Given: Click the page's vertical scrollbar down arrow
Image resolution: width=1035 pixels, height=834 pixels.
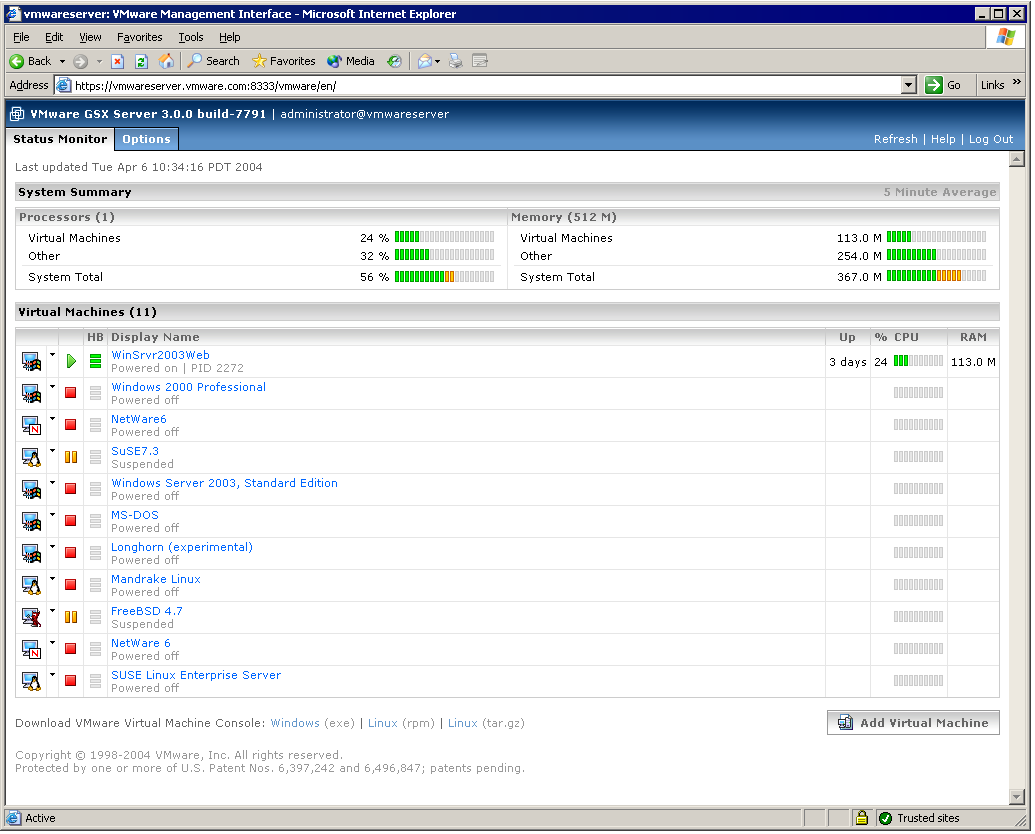Looking at the screenshot, I should point(1016,797).
